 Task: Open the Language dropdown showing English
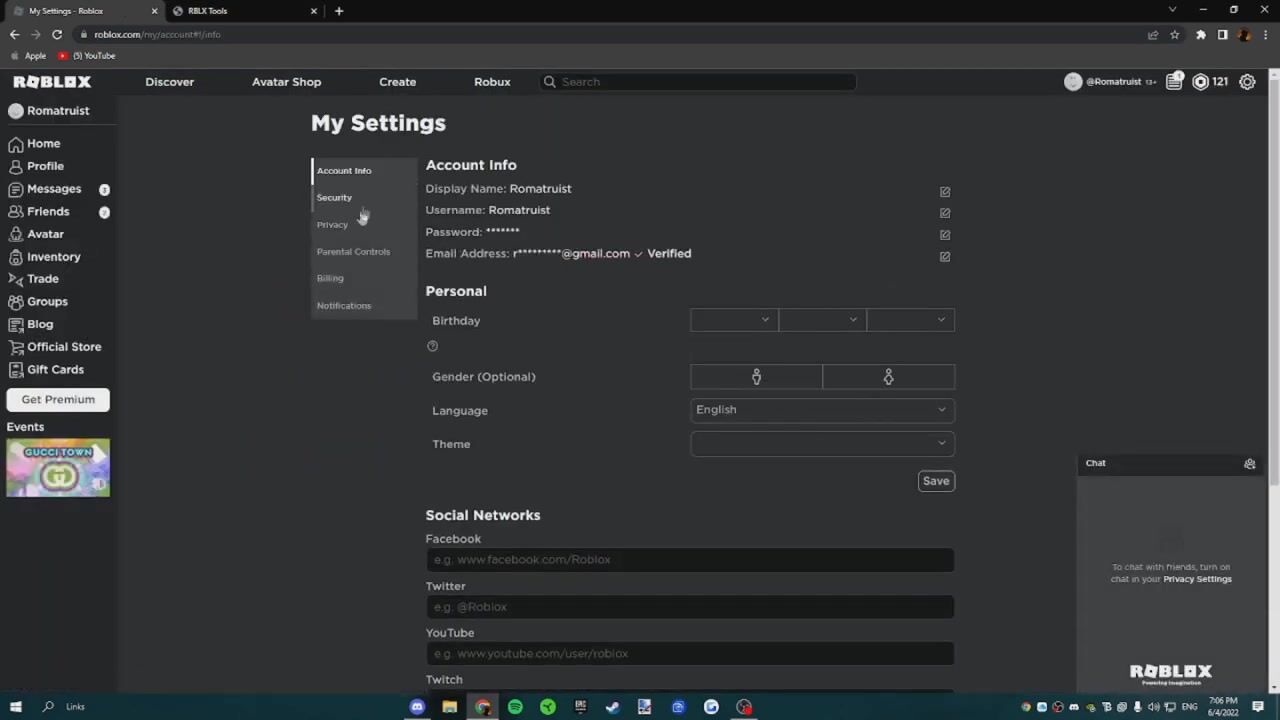(822, 410)
